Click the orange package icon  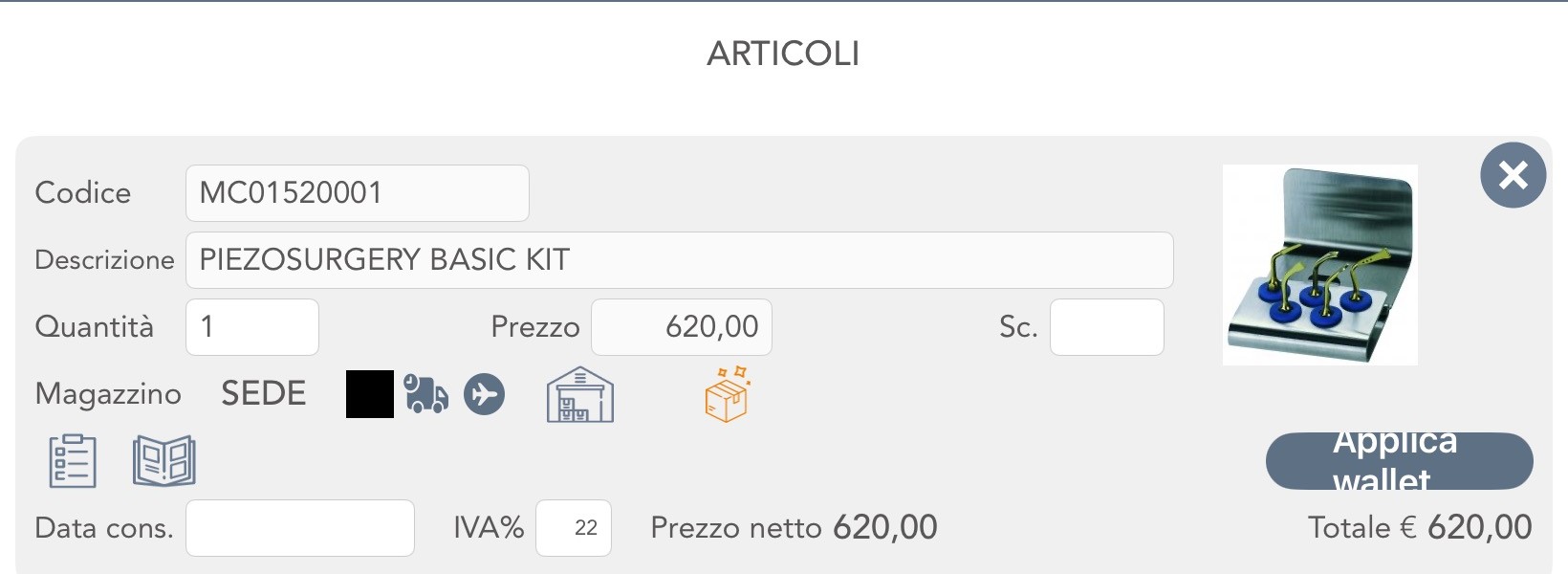point(727,396)
